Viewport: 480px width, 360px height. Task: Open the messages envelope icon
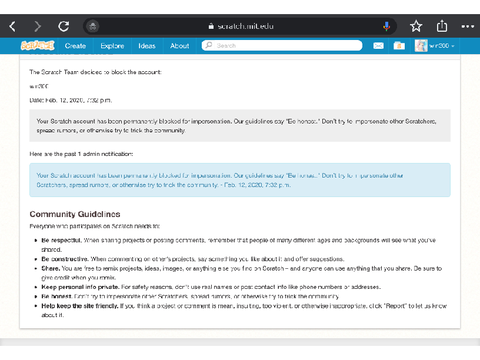point(378,46)
